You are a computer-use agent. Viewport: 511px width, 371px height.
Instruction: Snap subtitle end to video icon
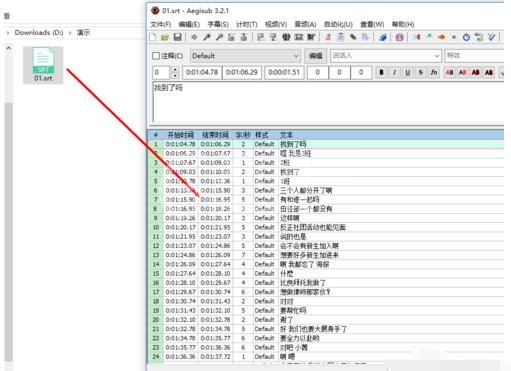273,37
